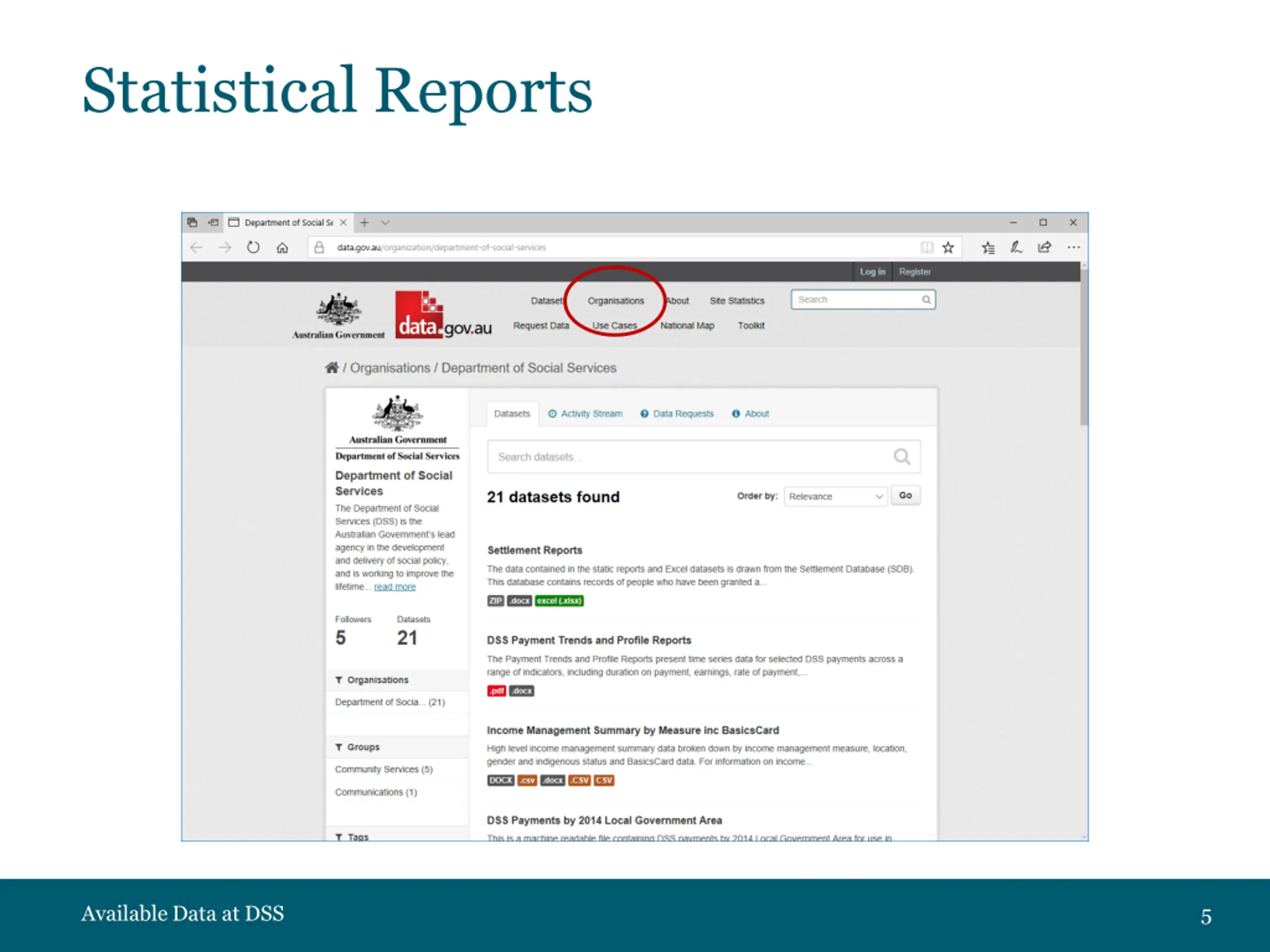Click the Go button
The width and height of the screenshot is (1270, 952).
coord(905,495)
